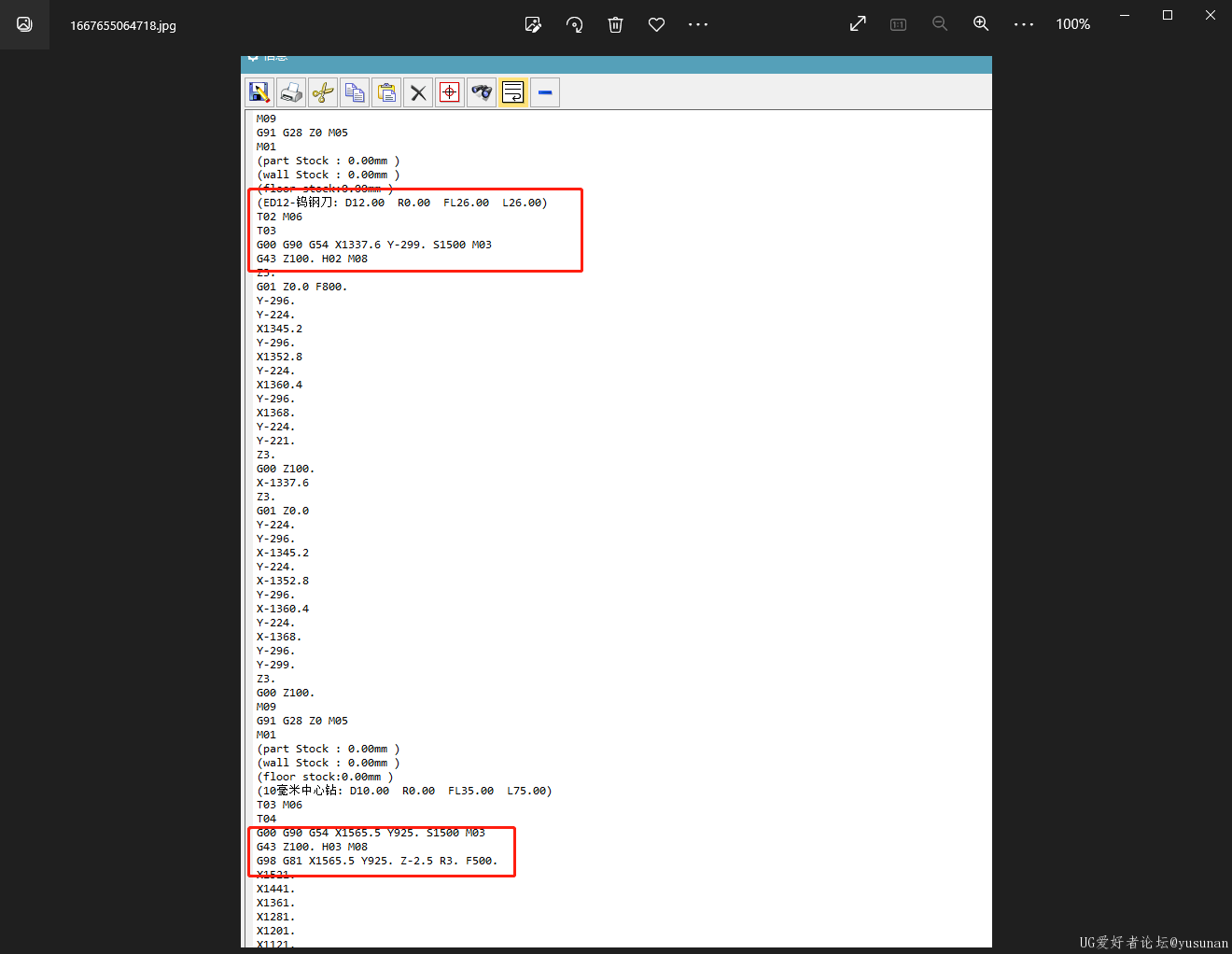Select the line 'X-1337.6'
The width and height of the screenshot is (1232, 954).
point(282,483)
